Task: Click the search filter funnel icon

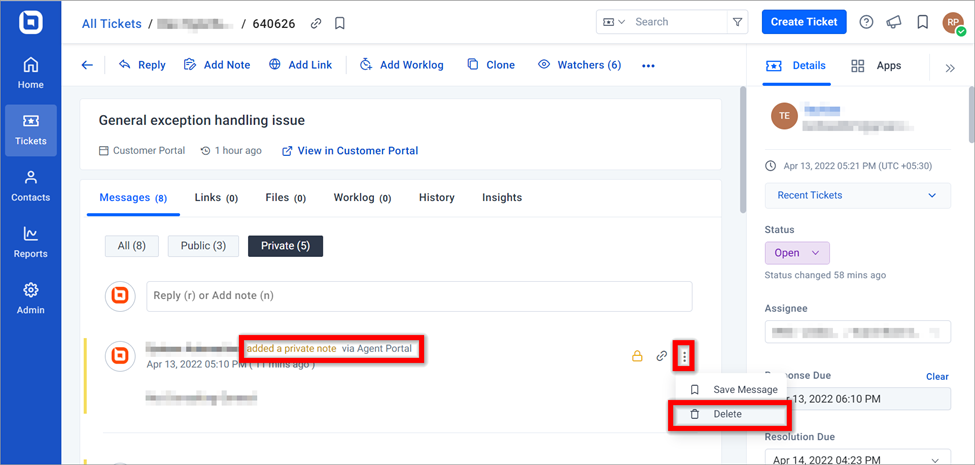Action: (737, 22)
